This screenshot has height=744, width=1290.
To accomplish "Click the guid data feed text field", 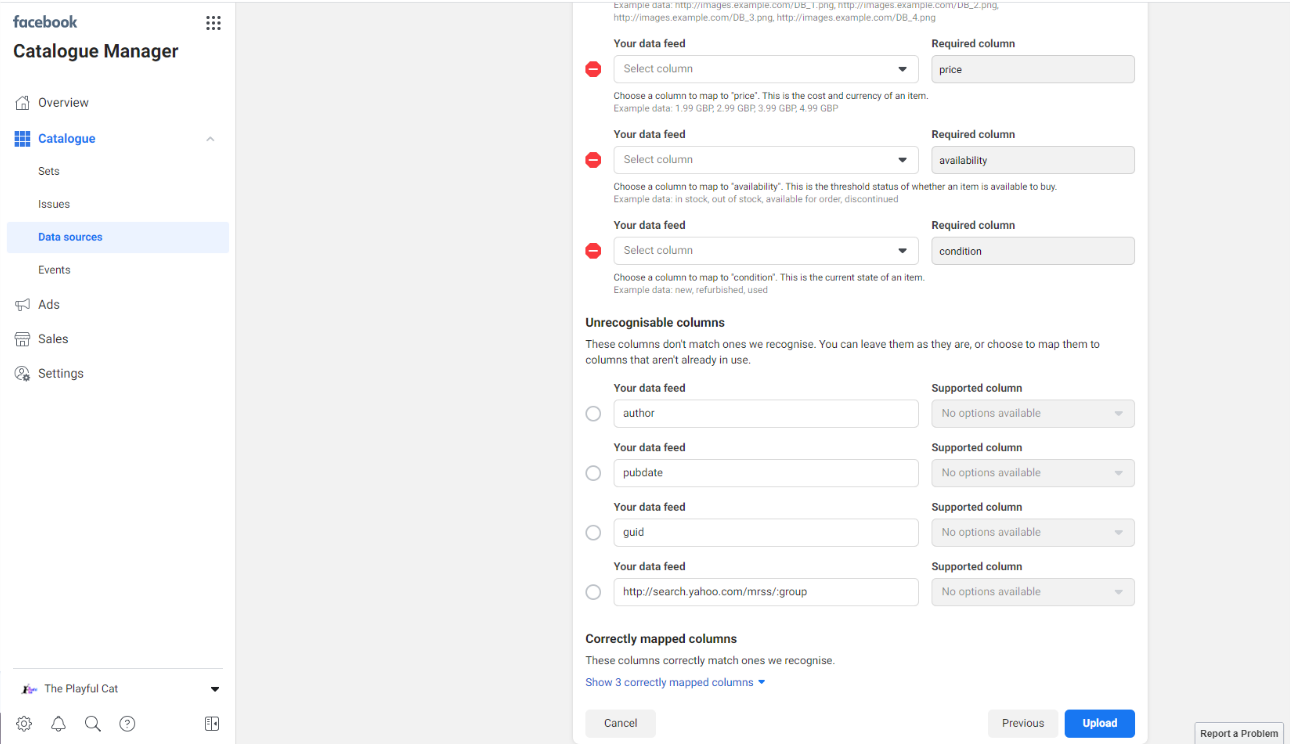I will tap(765, 533).
